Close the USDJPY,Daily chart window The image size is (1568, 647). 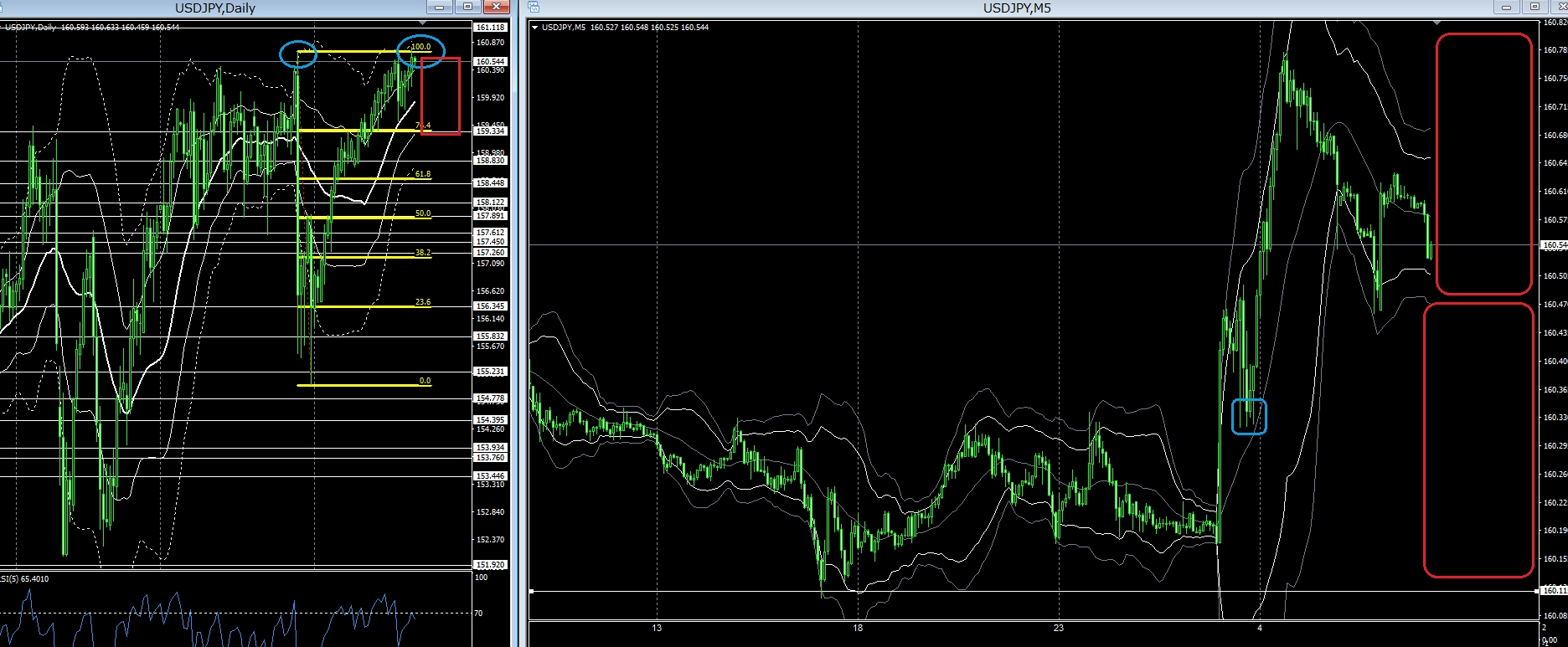(496, 7)
